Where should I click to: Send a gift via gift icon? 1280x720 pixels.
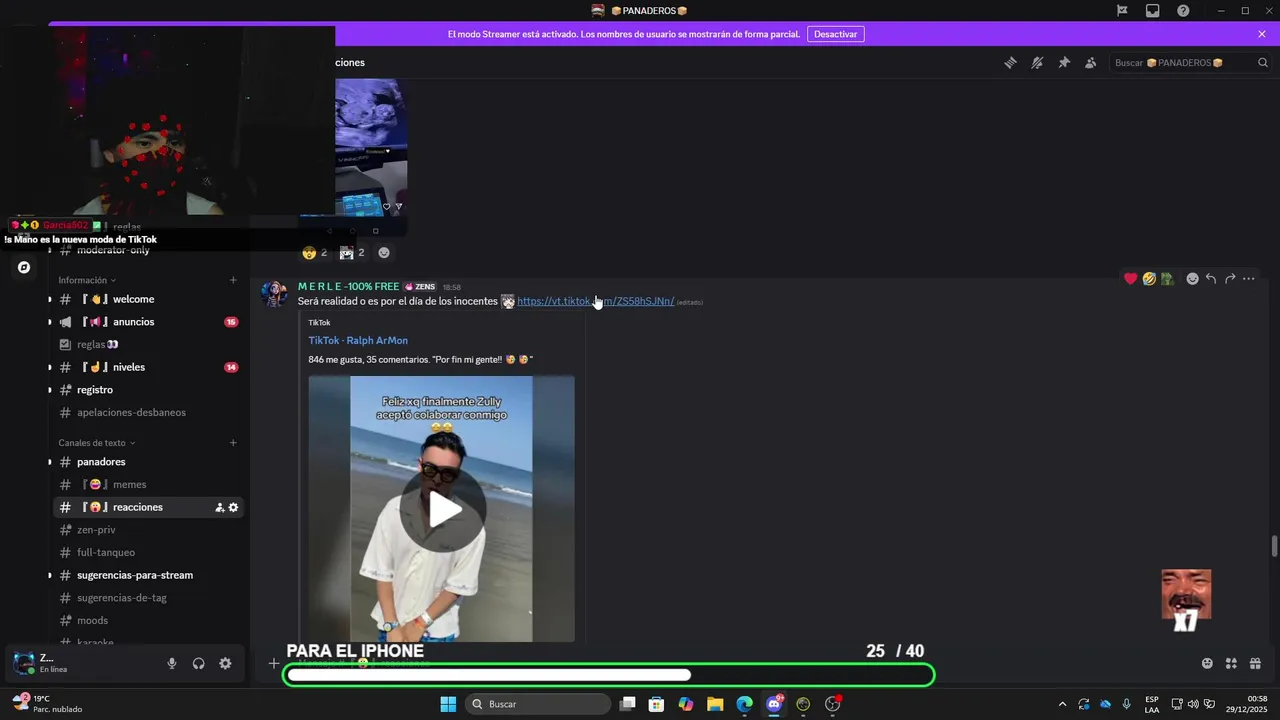tap(1255, 663)
